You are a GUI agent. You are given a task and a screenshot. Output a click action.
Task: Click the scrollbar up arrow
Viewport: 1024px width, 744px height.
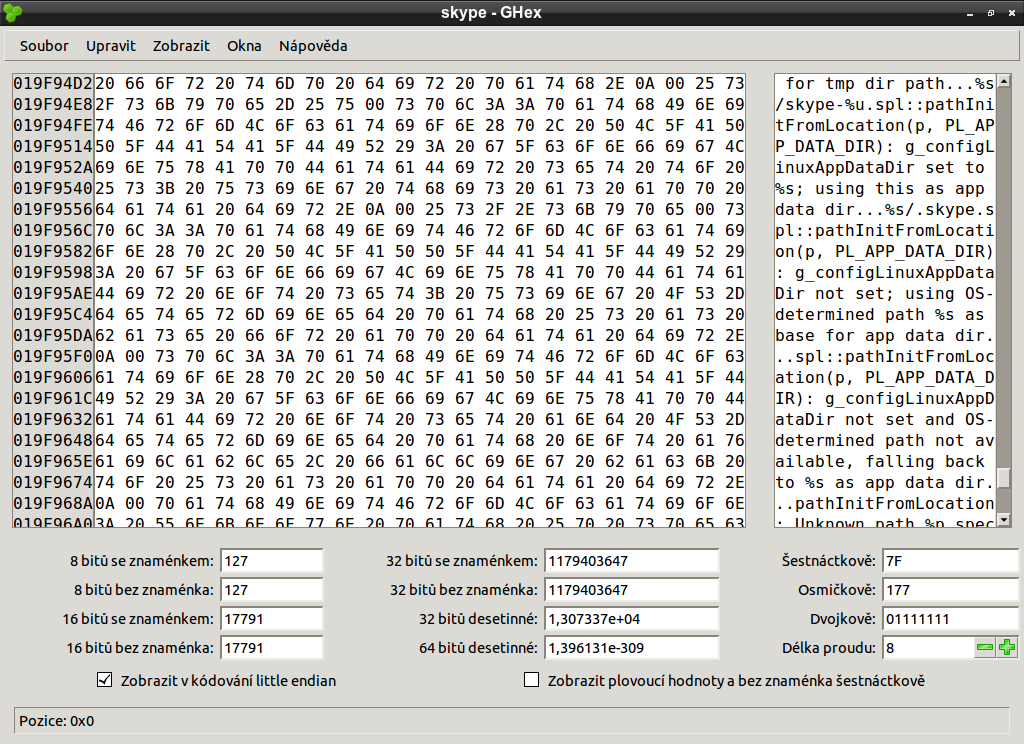pos(1004,81)
